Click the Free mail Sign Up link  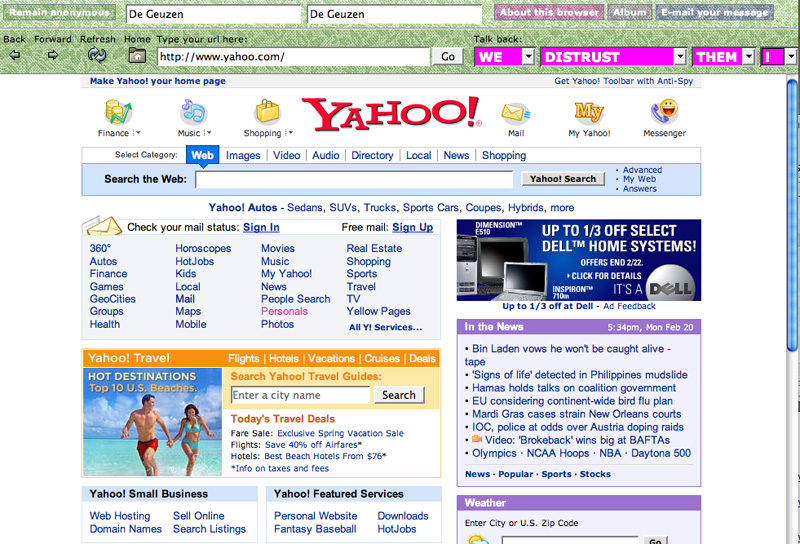[412, 227]
